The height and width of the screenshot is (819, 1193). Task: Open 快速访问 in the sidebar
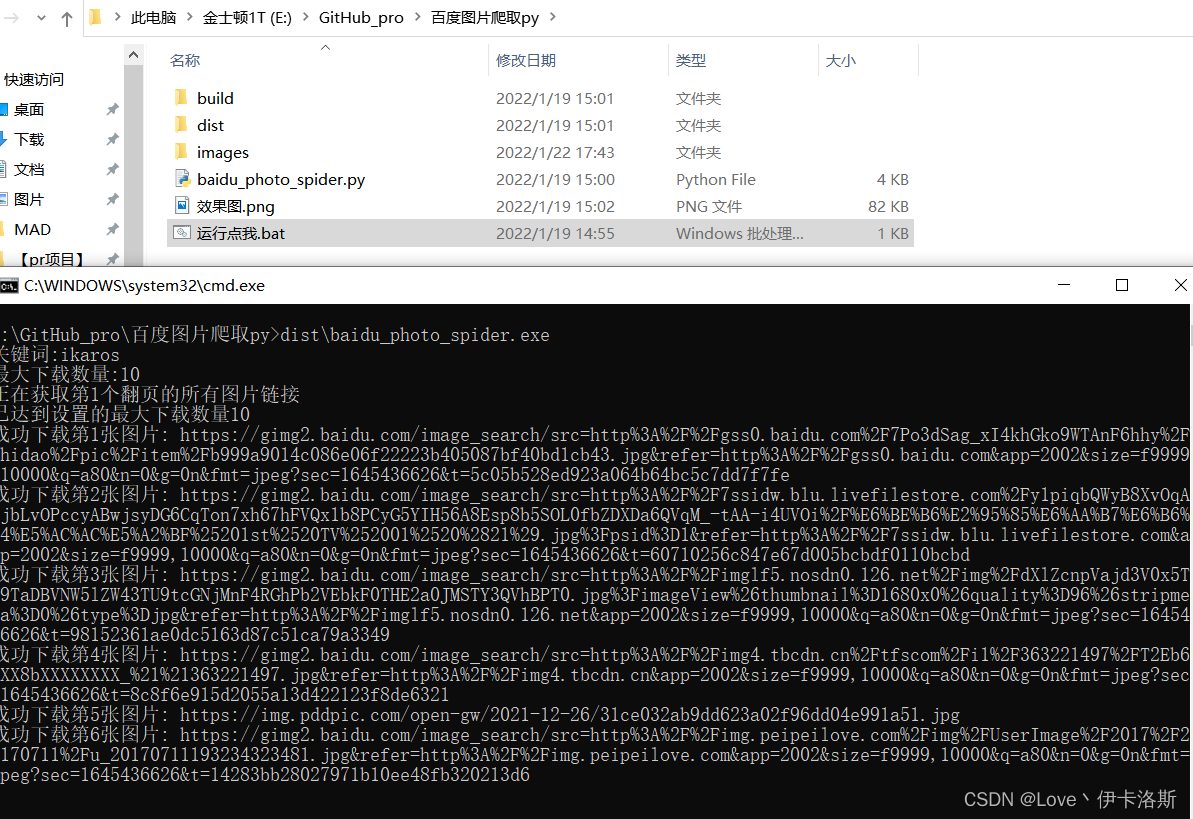point(33,79)
